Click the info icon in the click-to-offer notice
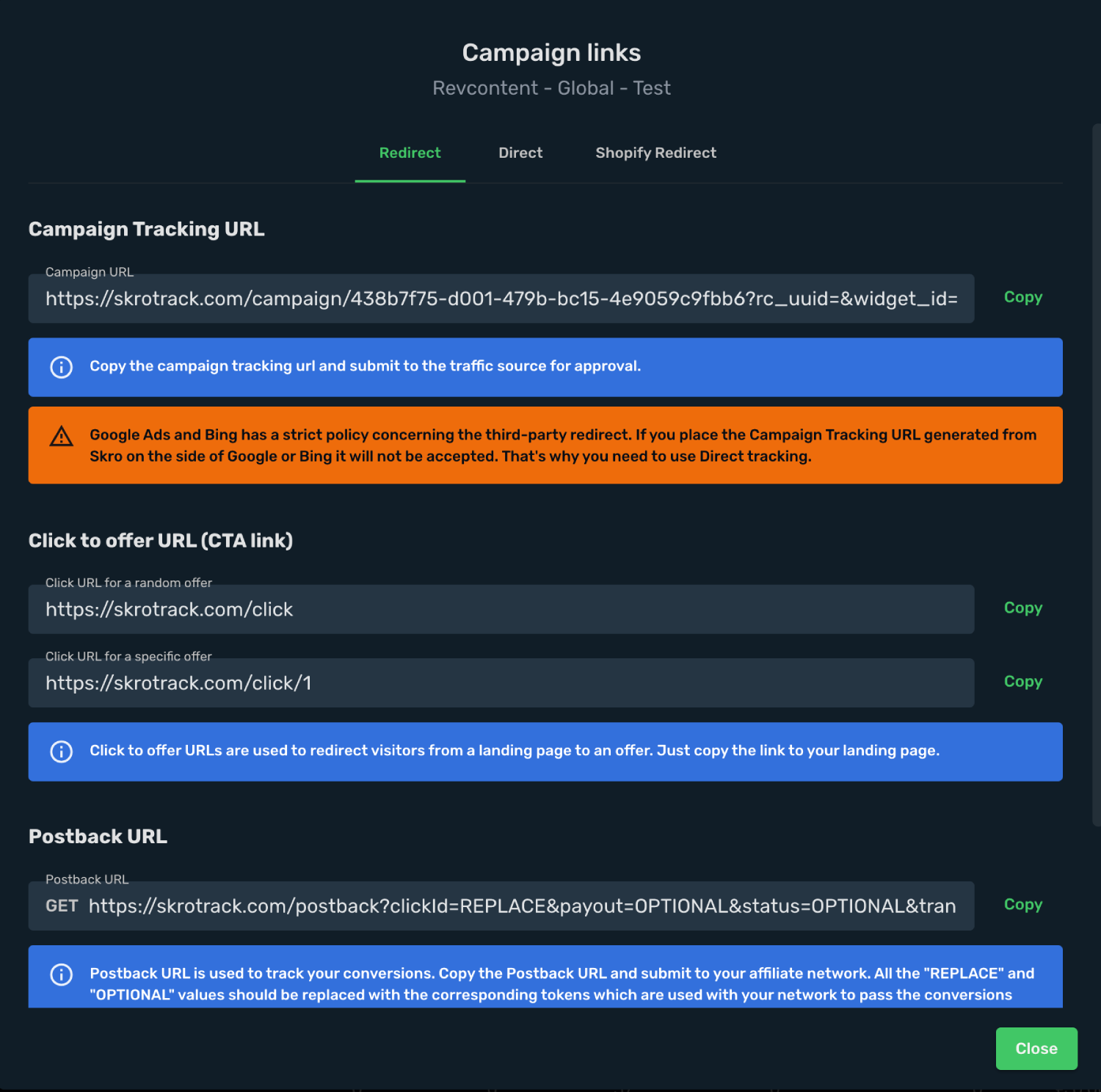This screenshot has width=1101, height=1092. click(x=61, y=751)
